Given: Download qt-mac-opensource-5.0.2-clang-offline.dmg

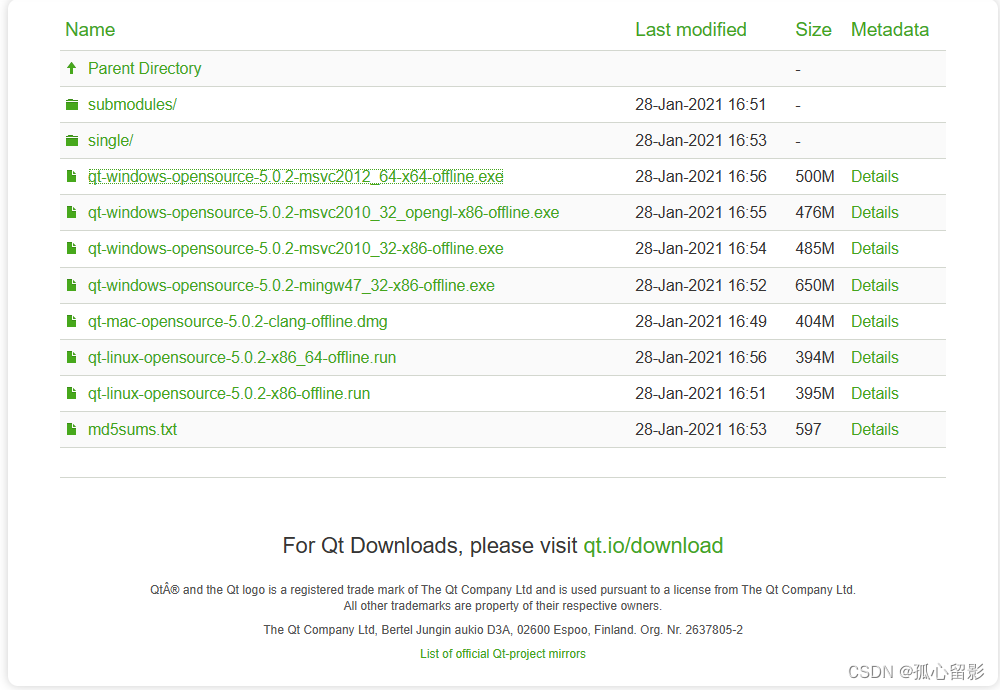Looking at the screenshot, I should tap(238, 321).
